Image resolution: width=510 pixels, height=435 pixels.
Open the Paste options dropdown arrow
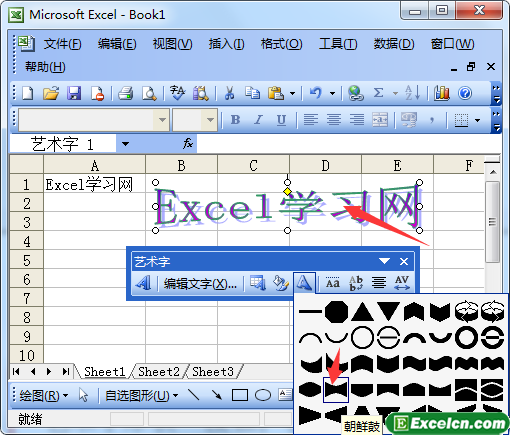coord(292,94)
